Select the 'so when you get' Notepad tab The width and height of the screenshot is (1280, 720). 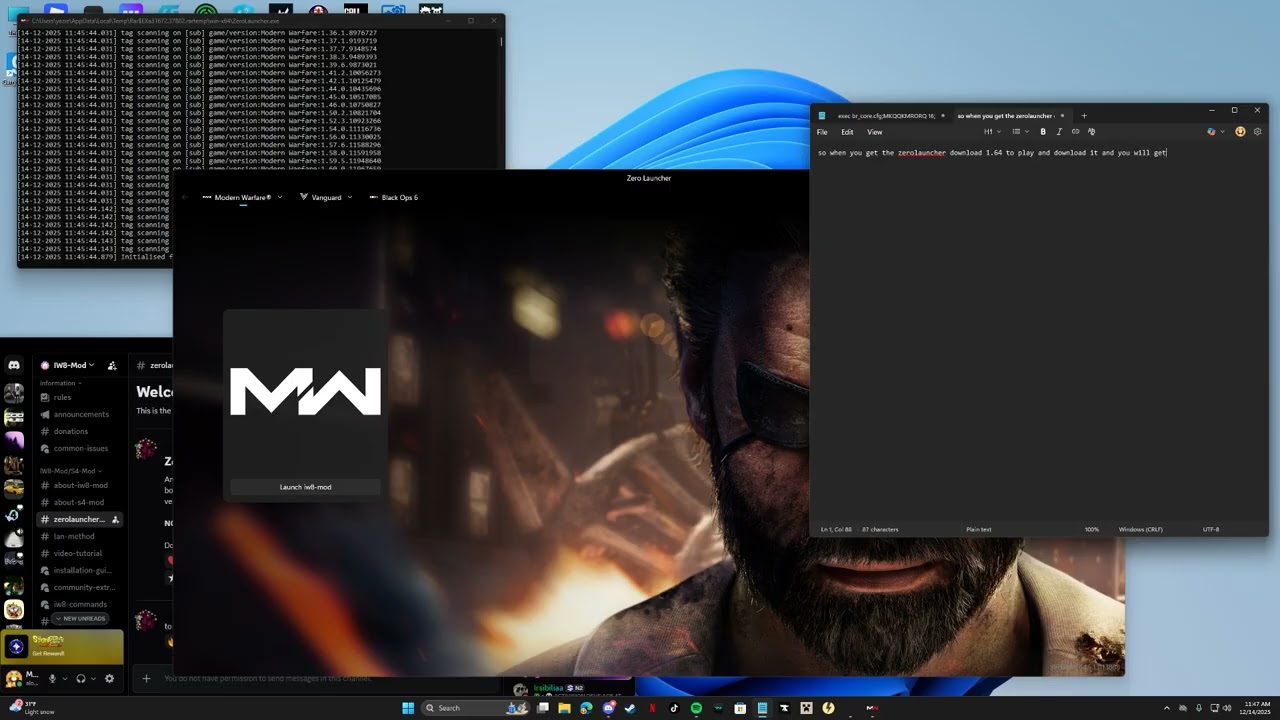[1010, 115]
